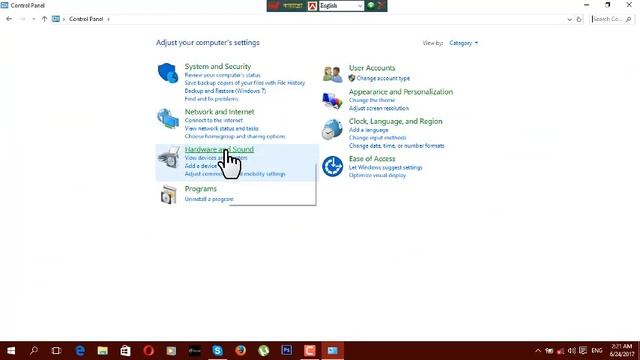Open the Programs category icon

[169, 194]
